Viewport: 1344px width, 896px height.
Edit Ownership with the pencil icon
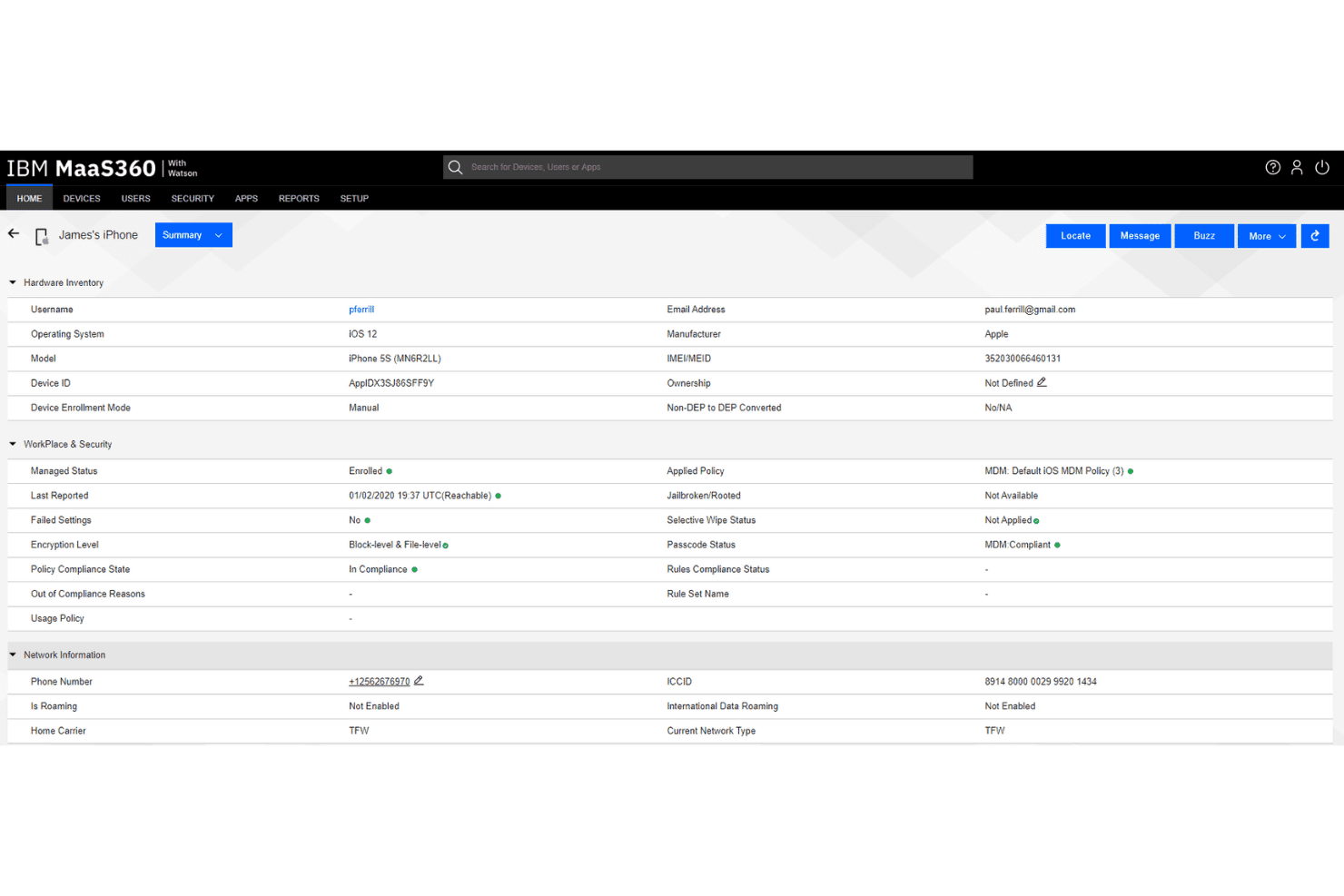[1042, 382]
